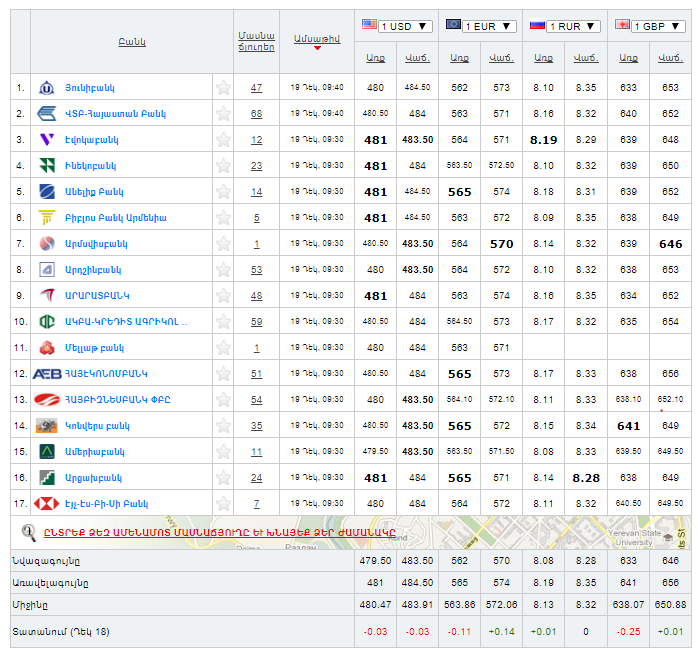This screenshot has width=698, height=657.
Task: Open the red find-nearest-branch banner link
Action: click(x=219, y=532)
